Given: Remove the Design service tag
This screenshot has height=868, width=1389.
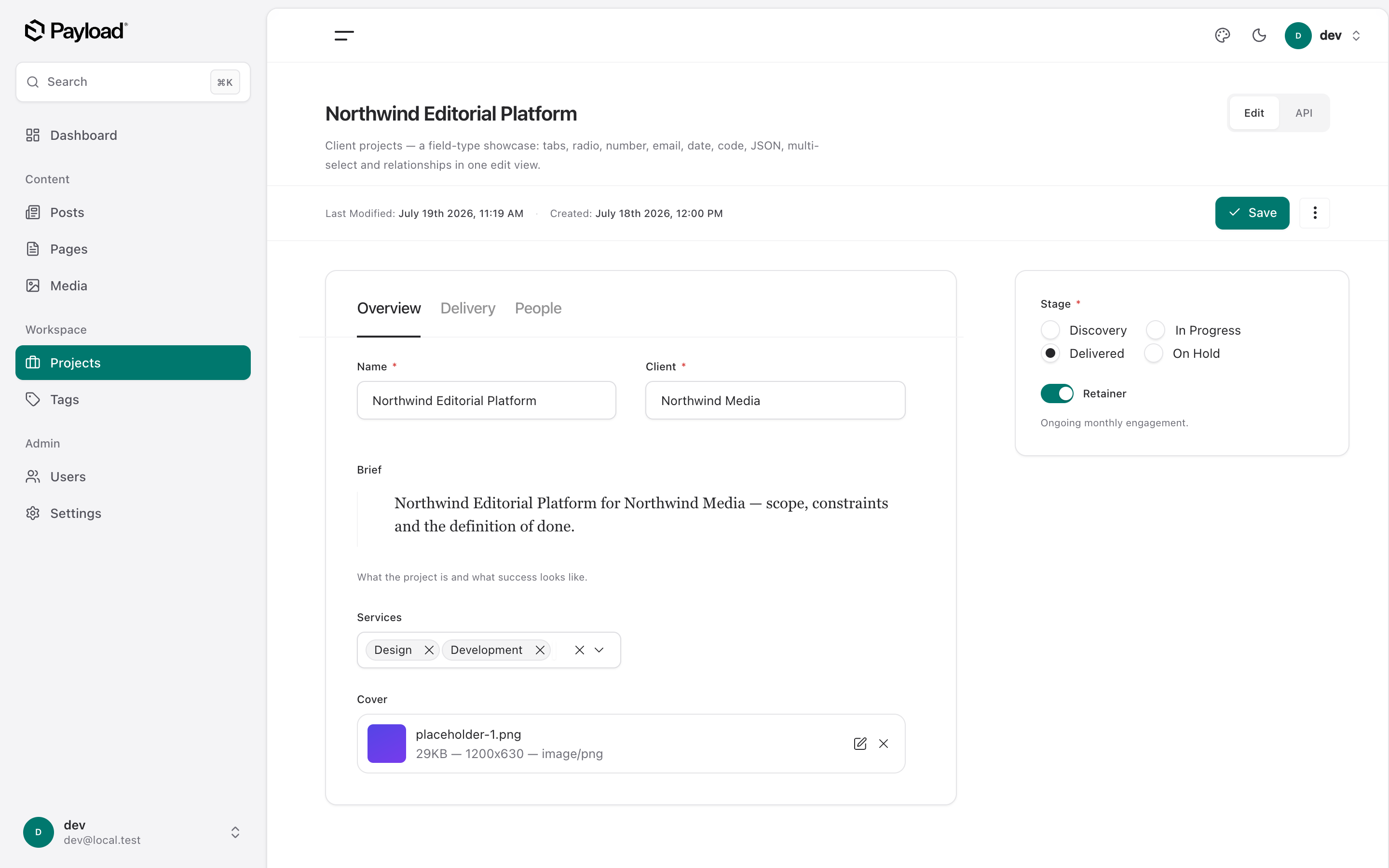Looking at the screenshot, I should click(x=429, y=650).
